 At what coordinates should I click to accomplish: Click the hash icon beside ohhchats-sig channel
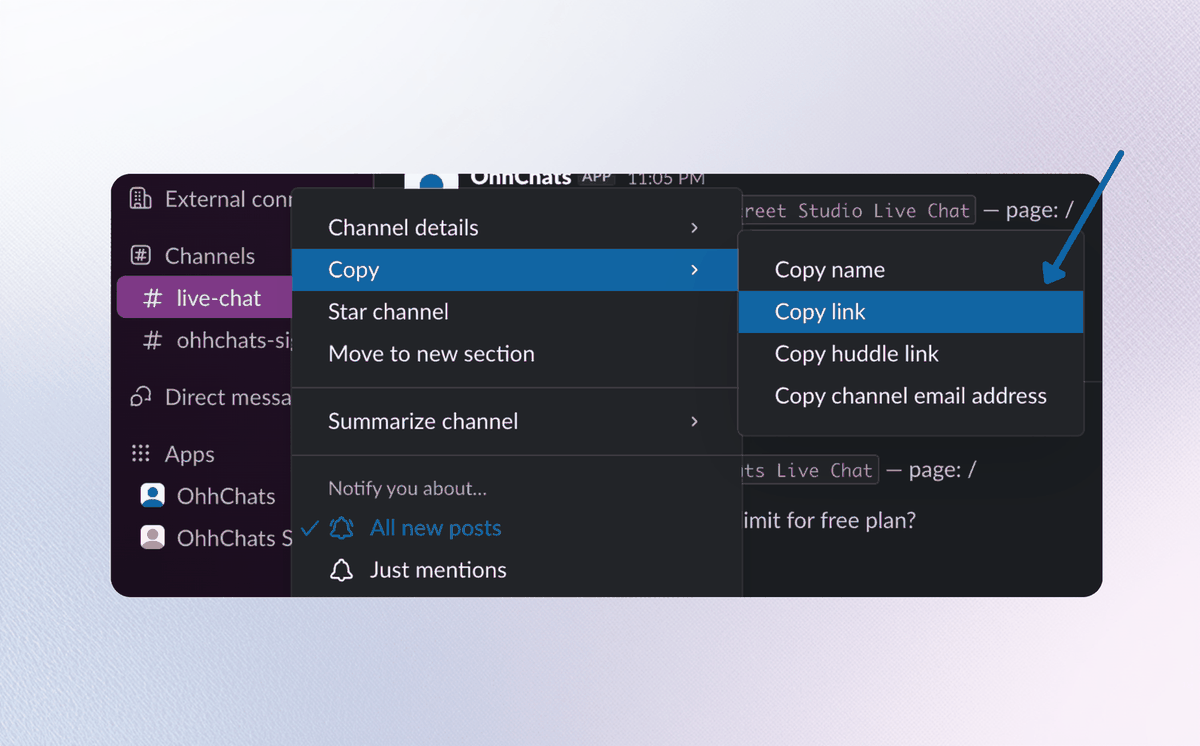pyautogui.click(x=152, y=340)
